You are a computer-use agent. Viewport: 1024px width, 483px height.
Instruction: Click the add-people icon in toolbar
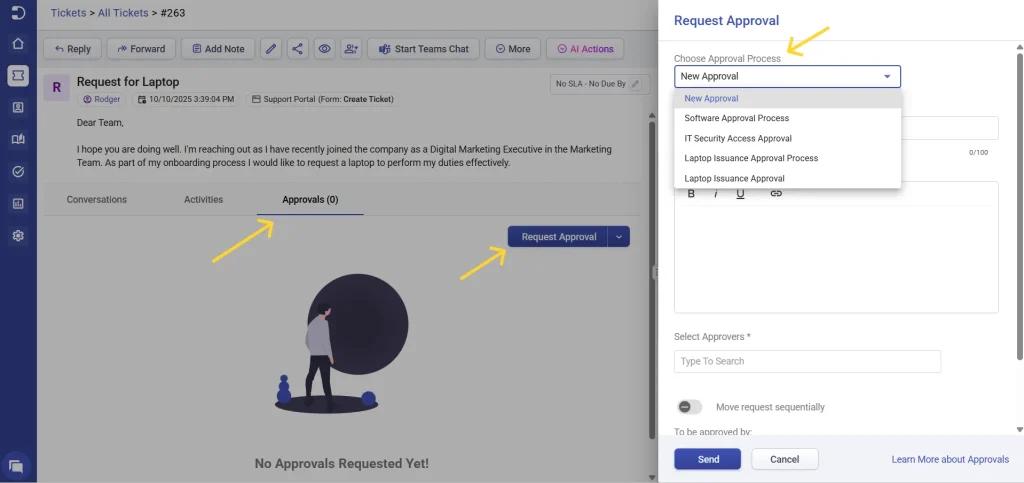click(x=351, y=49)
